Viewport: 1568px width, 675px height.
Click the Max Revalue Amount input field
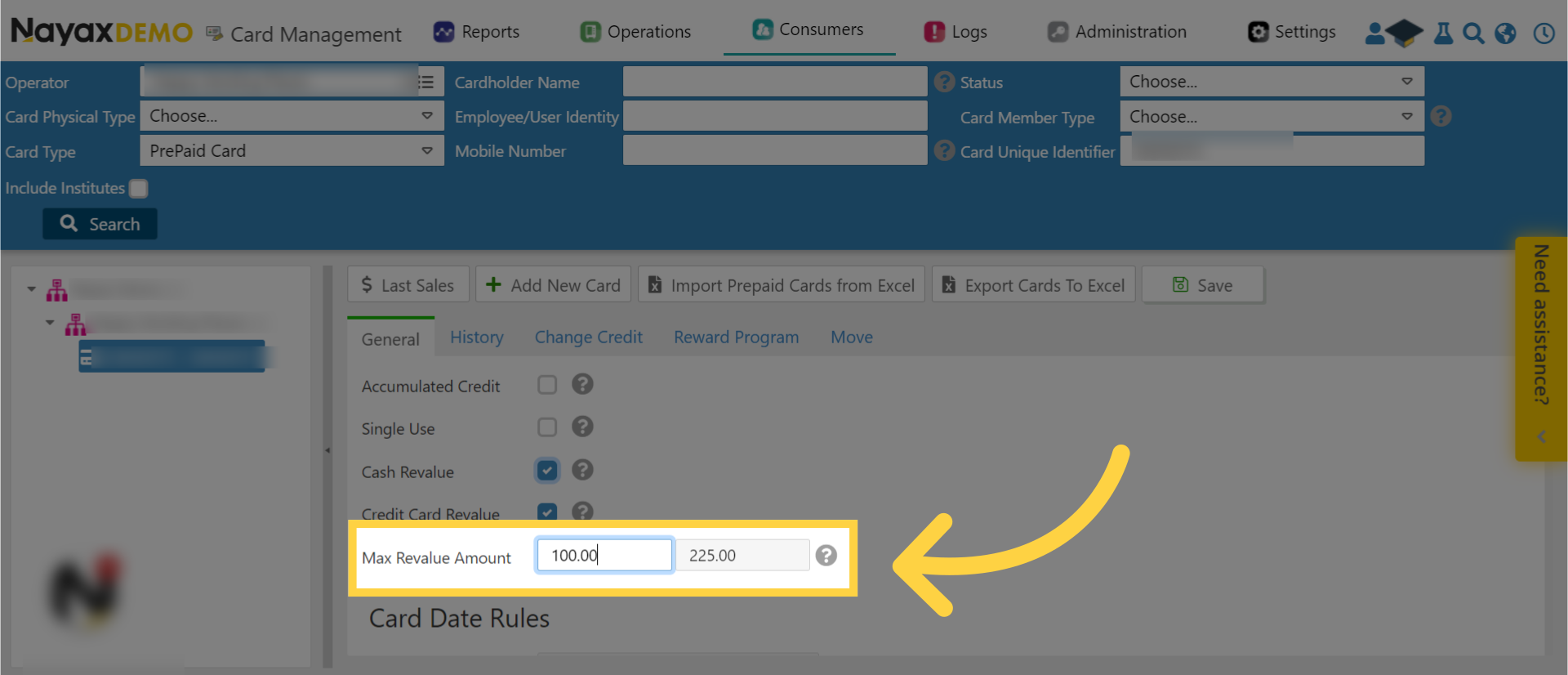point(604,556)
